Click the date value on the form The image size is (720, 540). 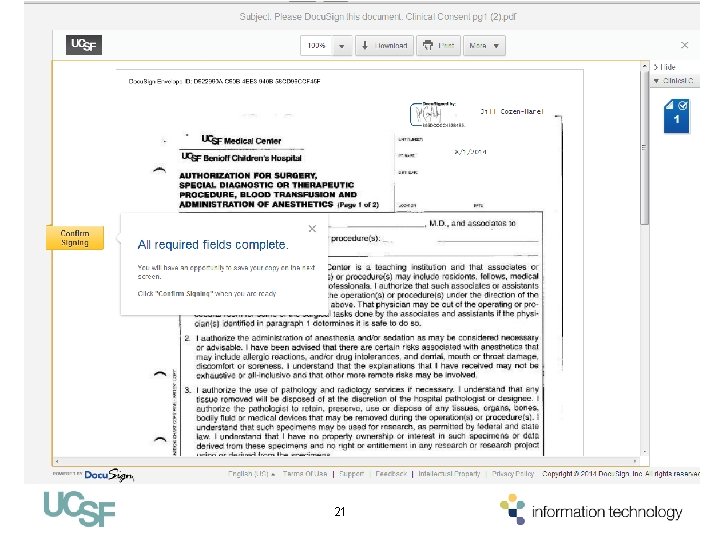coord(470,152)
